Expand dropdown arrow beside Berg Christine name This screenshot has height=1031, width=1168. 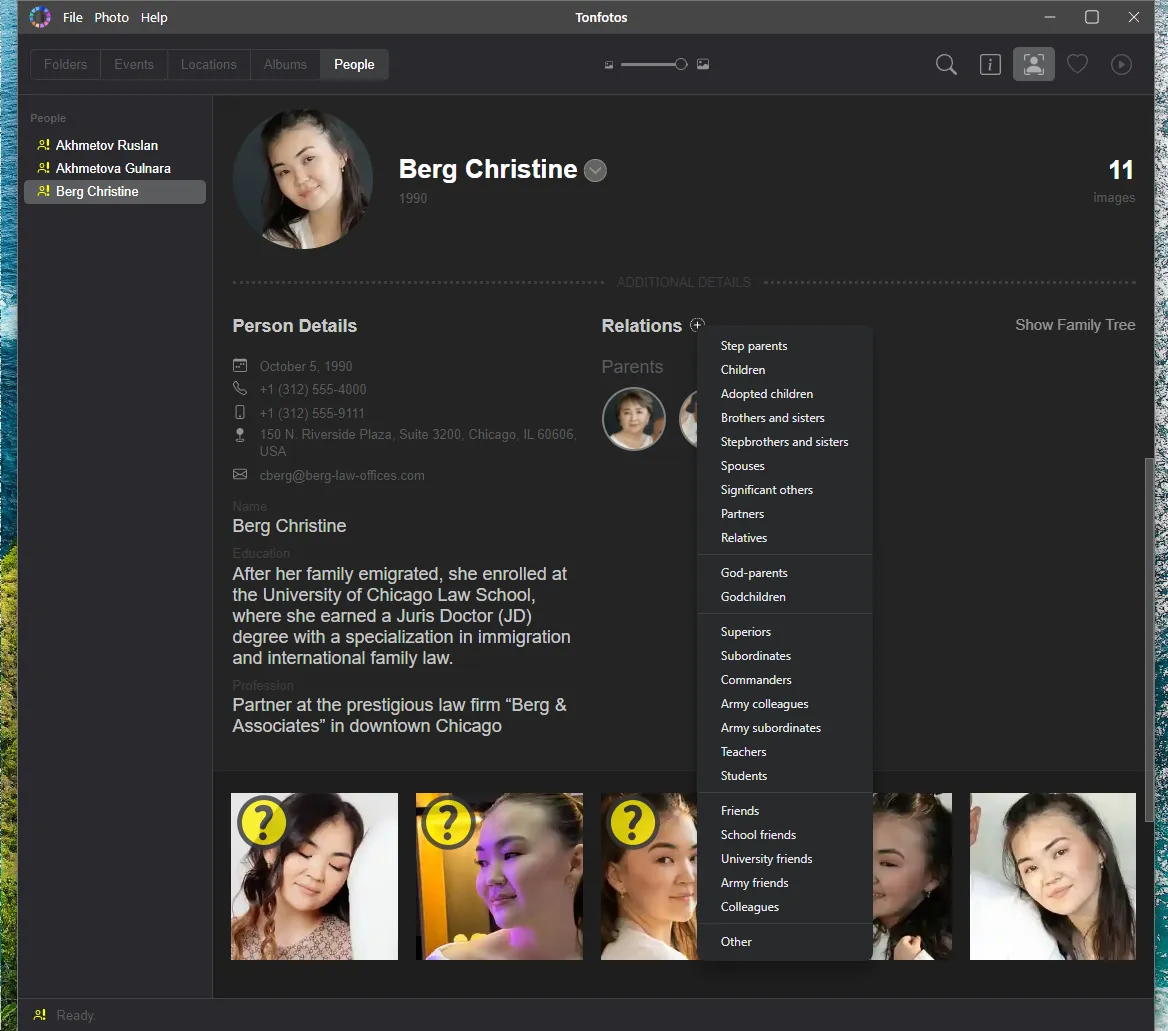tap(595, 171)
